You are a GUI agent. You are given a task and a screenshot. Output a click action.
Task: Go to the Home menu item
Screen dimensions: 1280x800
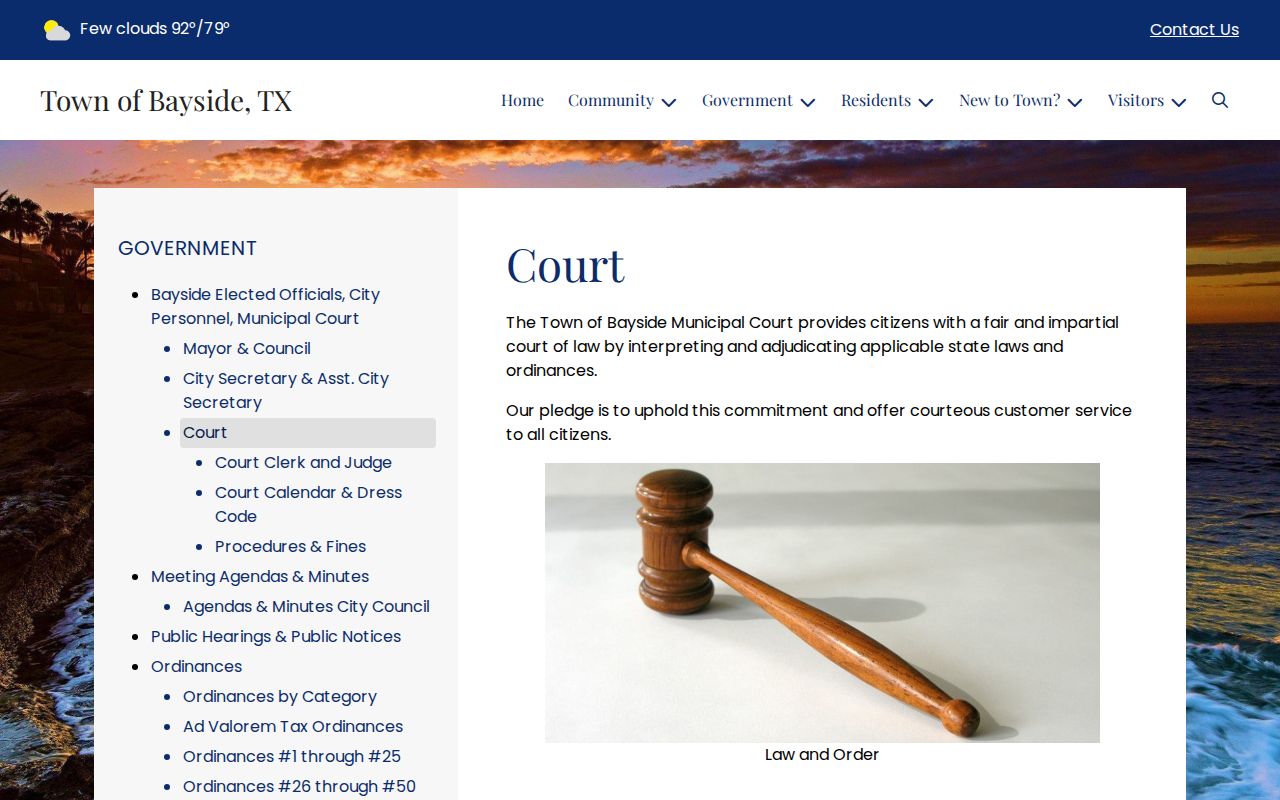(x=522, y=100)
